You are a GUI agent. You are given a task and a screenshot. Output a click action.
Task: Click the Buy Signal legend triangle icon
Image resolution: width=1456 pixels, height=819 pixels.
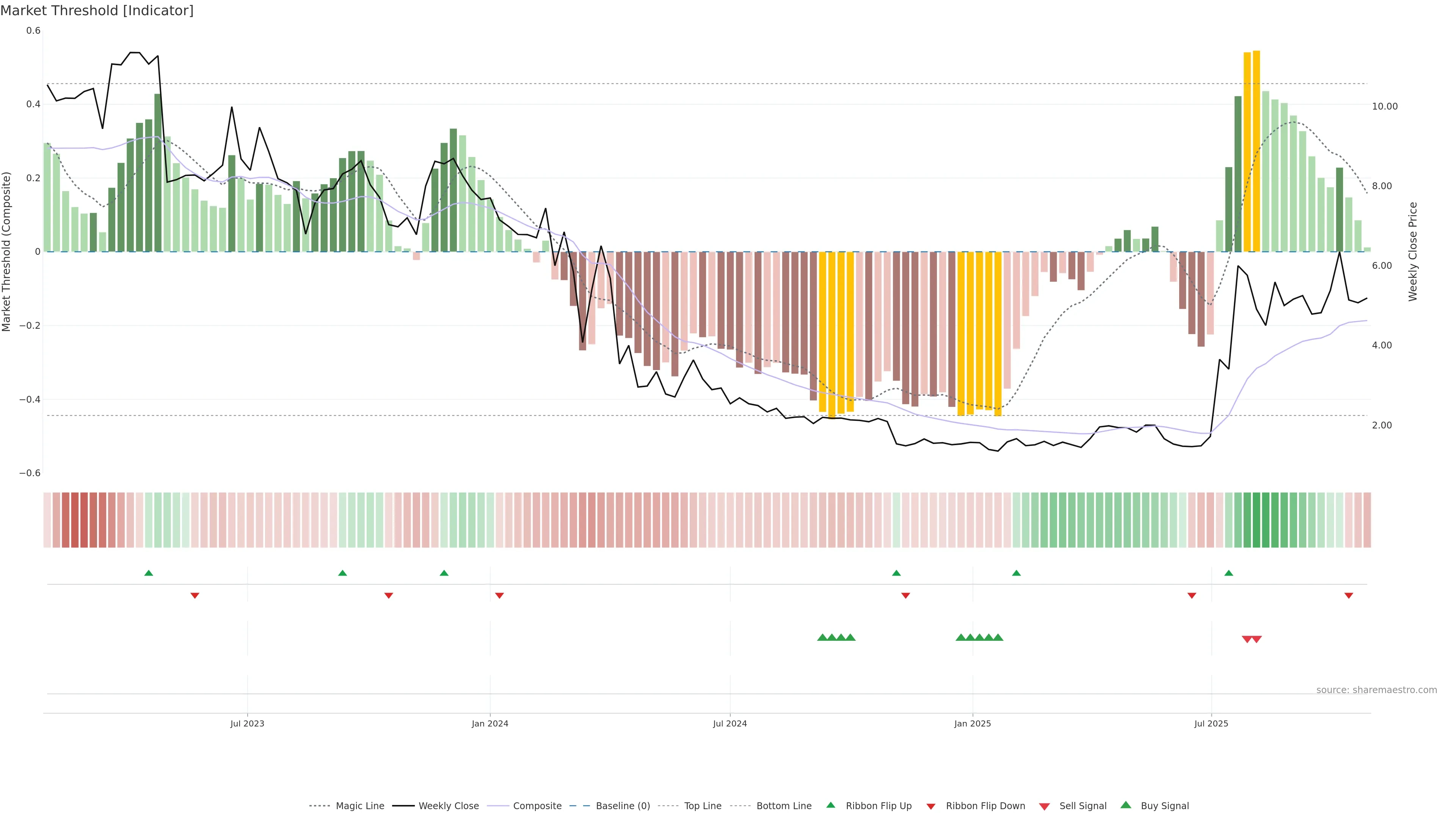1125,805
